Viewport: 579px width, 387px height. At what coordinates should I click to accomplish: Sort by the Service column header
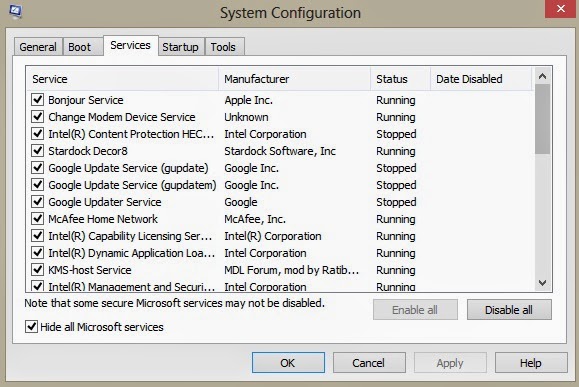tap(122, 79)
